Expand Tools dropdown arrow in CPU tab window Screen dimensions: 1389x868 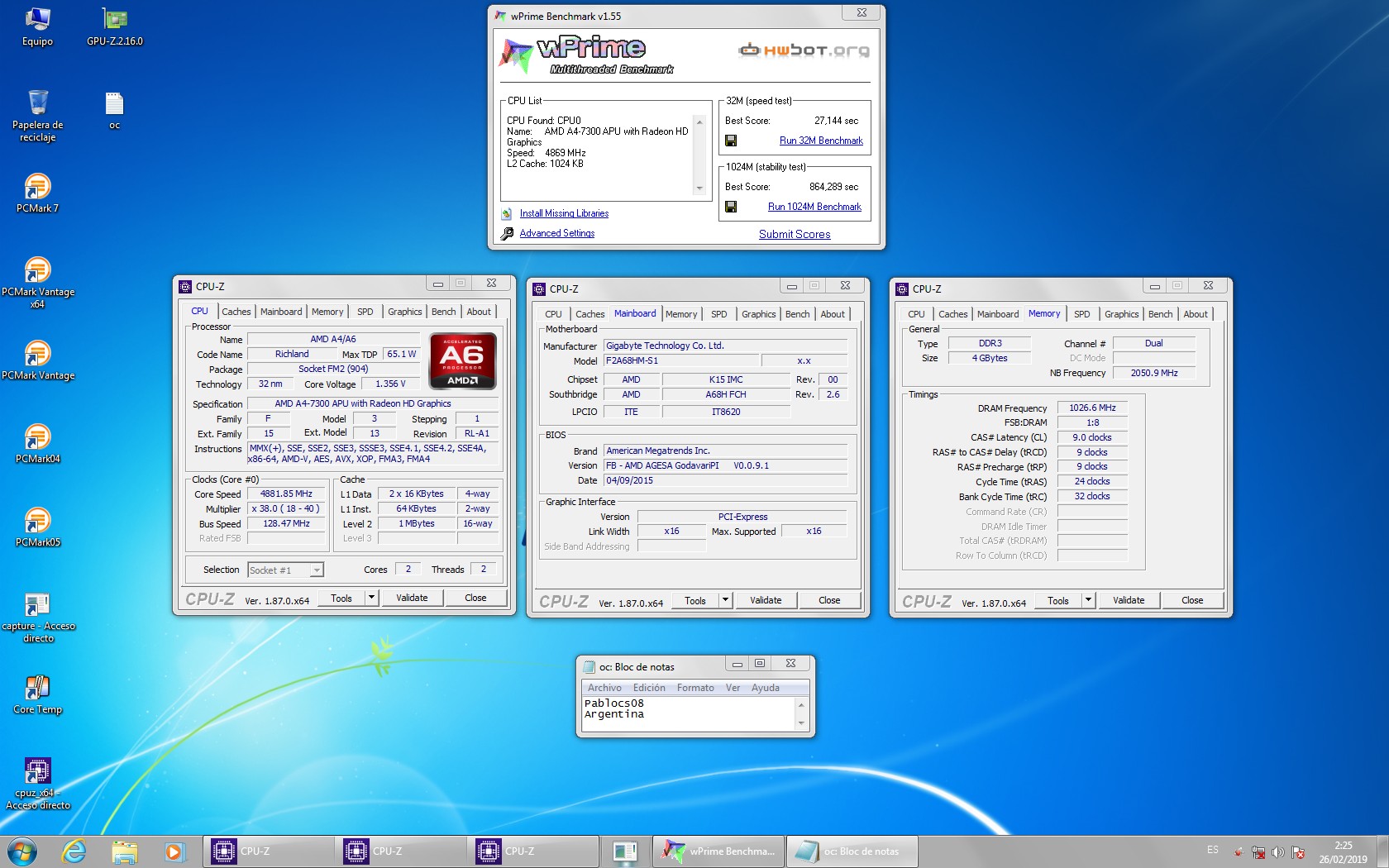click(x=371, y=598)
